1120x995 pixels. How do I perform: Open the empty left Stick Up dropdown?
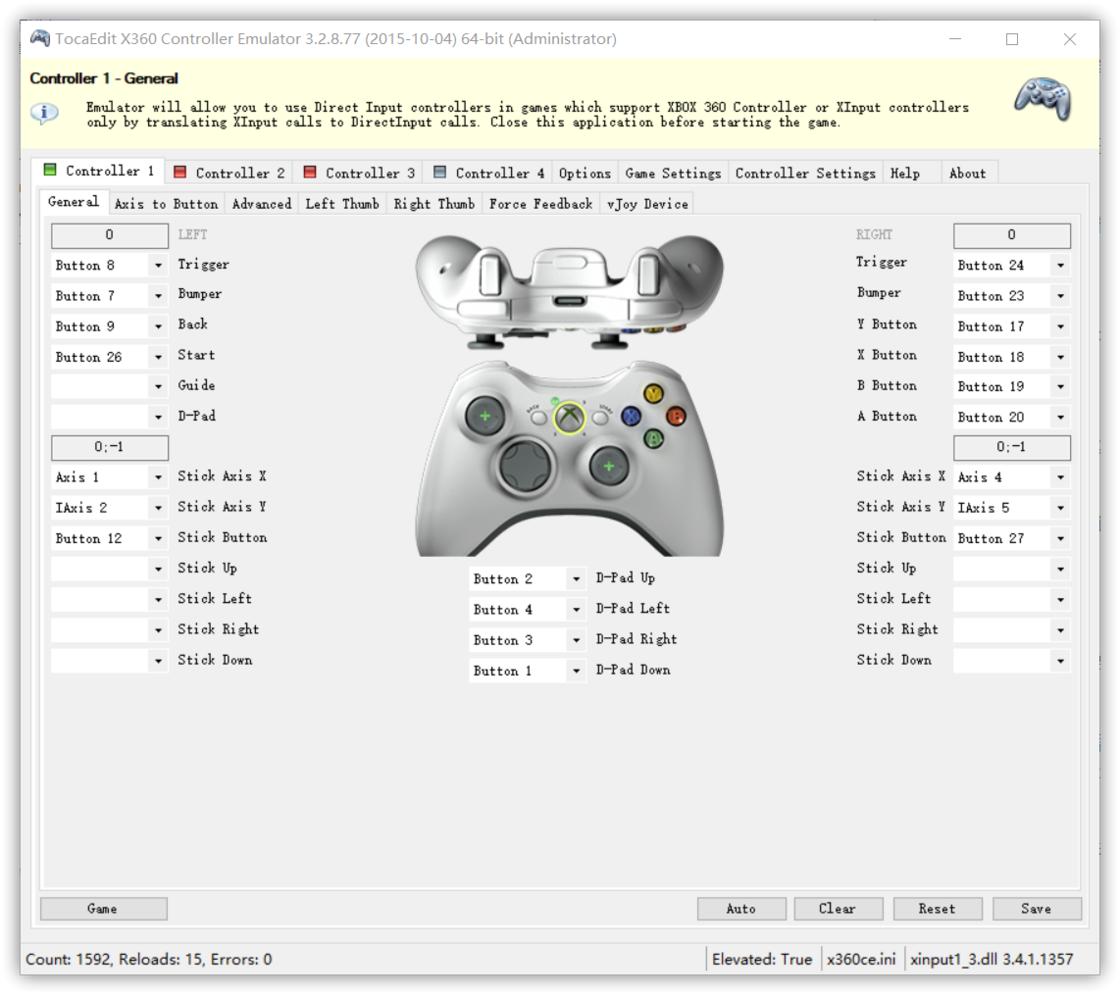pos(109,569)
